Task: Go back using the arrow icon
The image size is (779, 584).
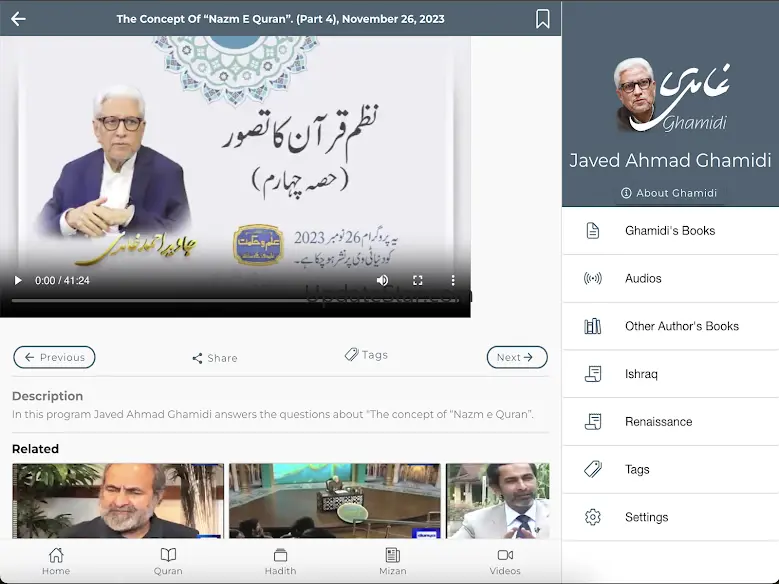Action: click(18, 19)
